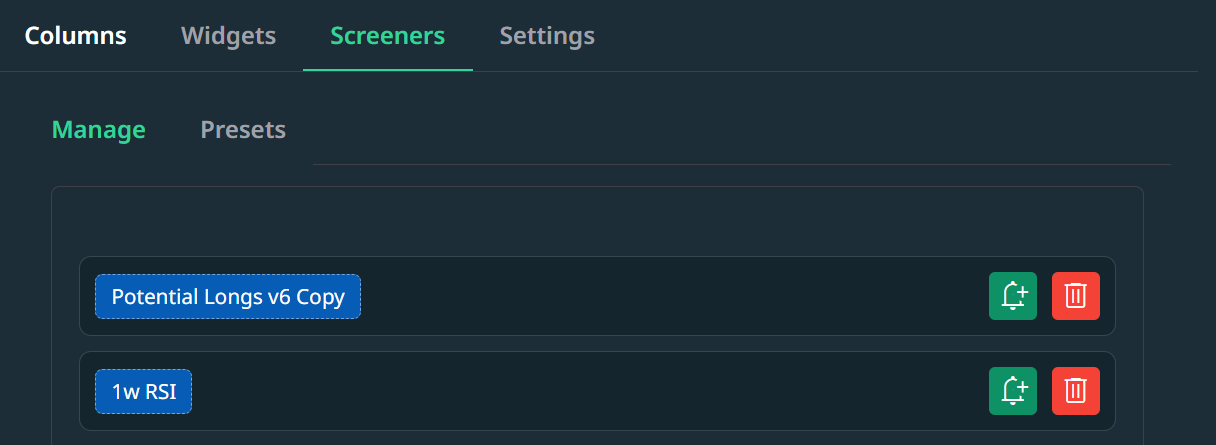Show the Manage sub-tab
The height and width of the screenshot is (445, 1216).
(x=99, y=130)
